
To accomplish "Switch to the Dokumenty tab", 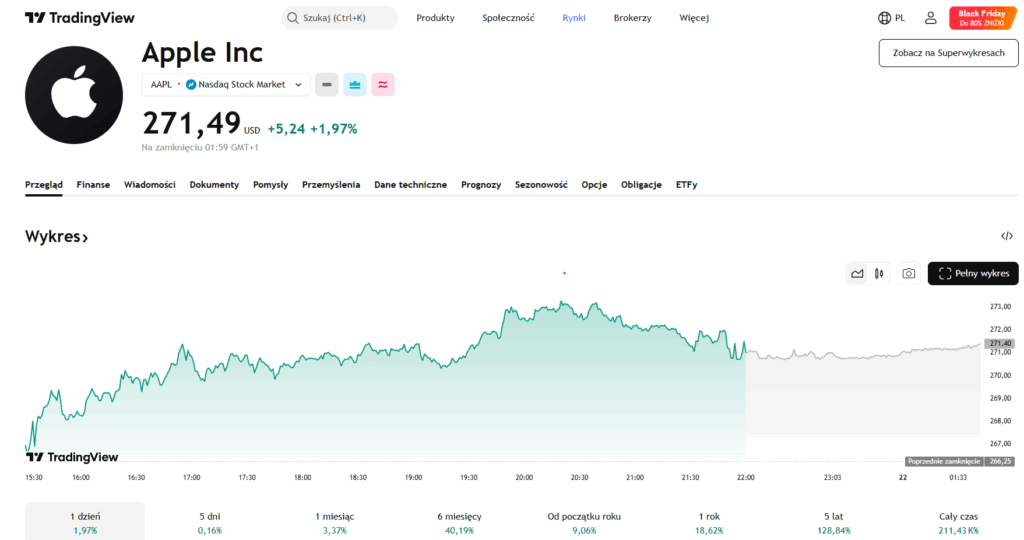I will (x=214, y=185).
